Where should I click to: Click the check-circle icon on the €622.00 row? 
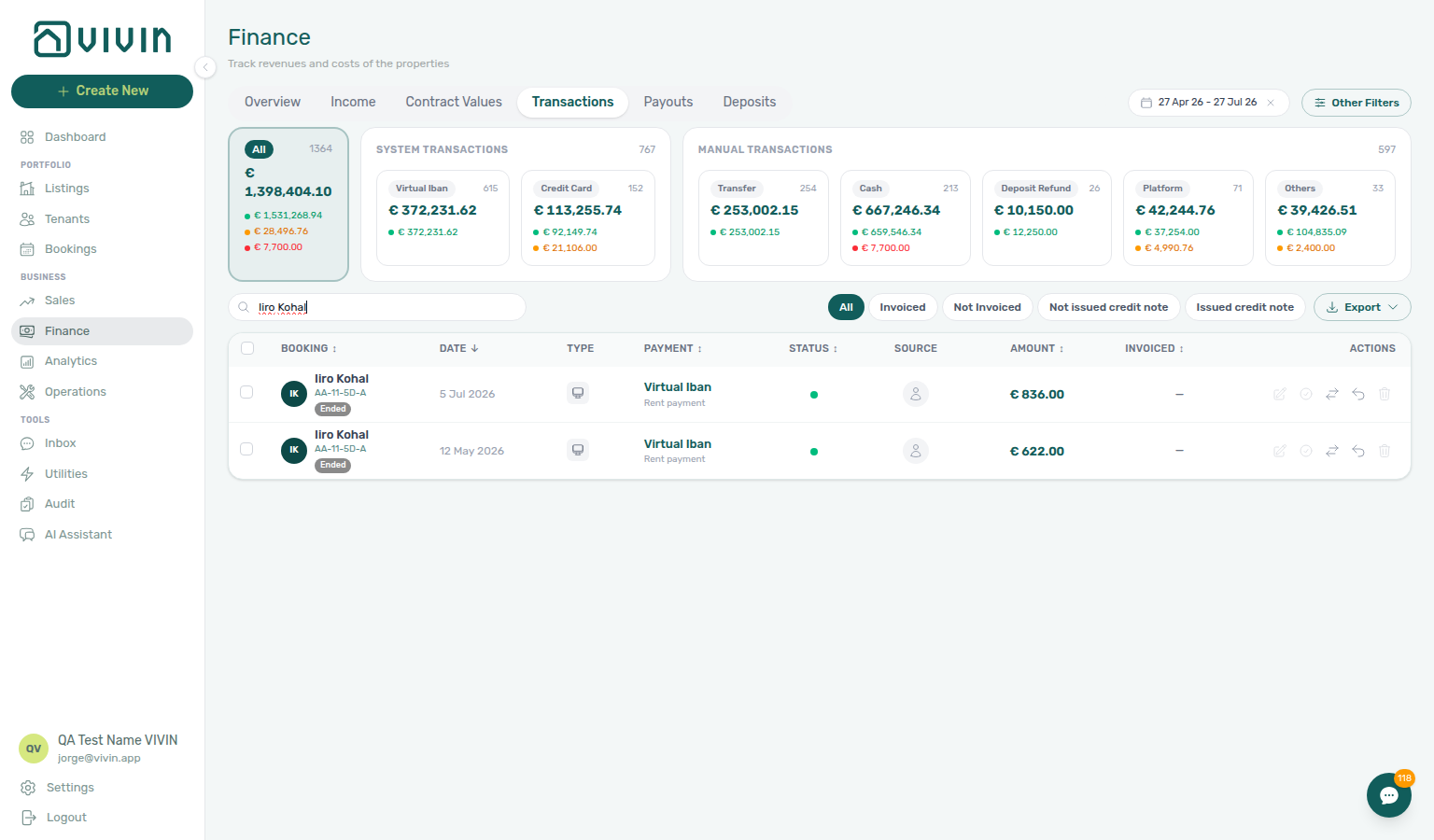1306,451
